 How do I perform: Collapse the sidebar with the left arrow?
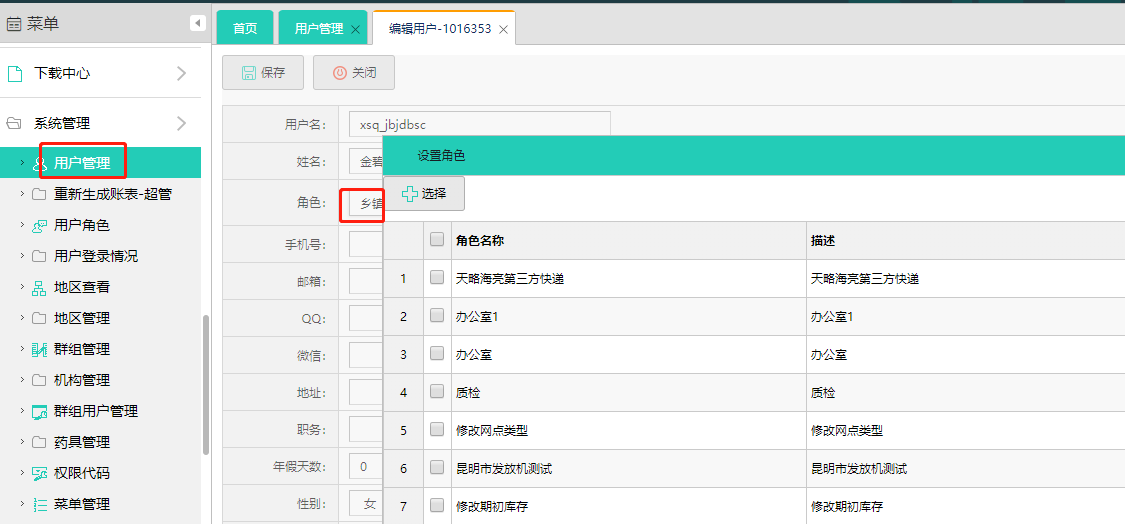coord(197,23)
